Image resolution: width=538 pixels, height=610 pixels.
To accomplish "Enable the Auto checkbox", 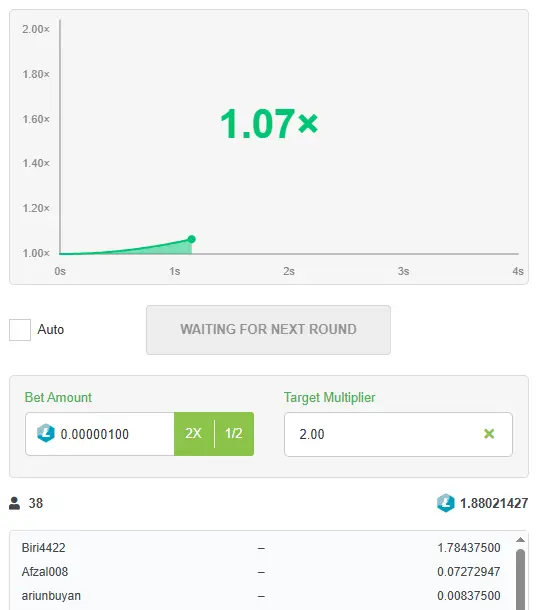I will click(20, 330).
